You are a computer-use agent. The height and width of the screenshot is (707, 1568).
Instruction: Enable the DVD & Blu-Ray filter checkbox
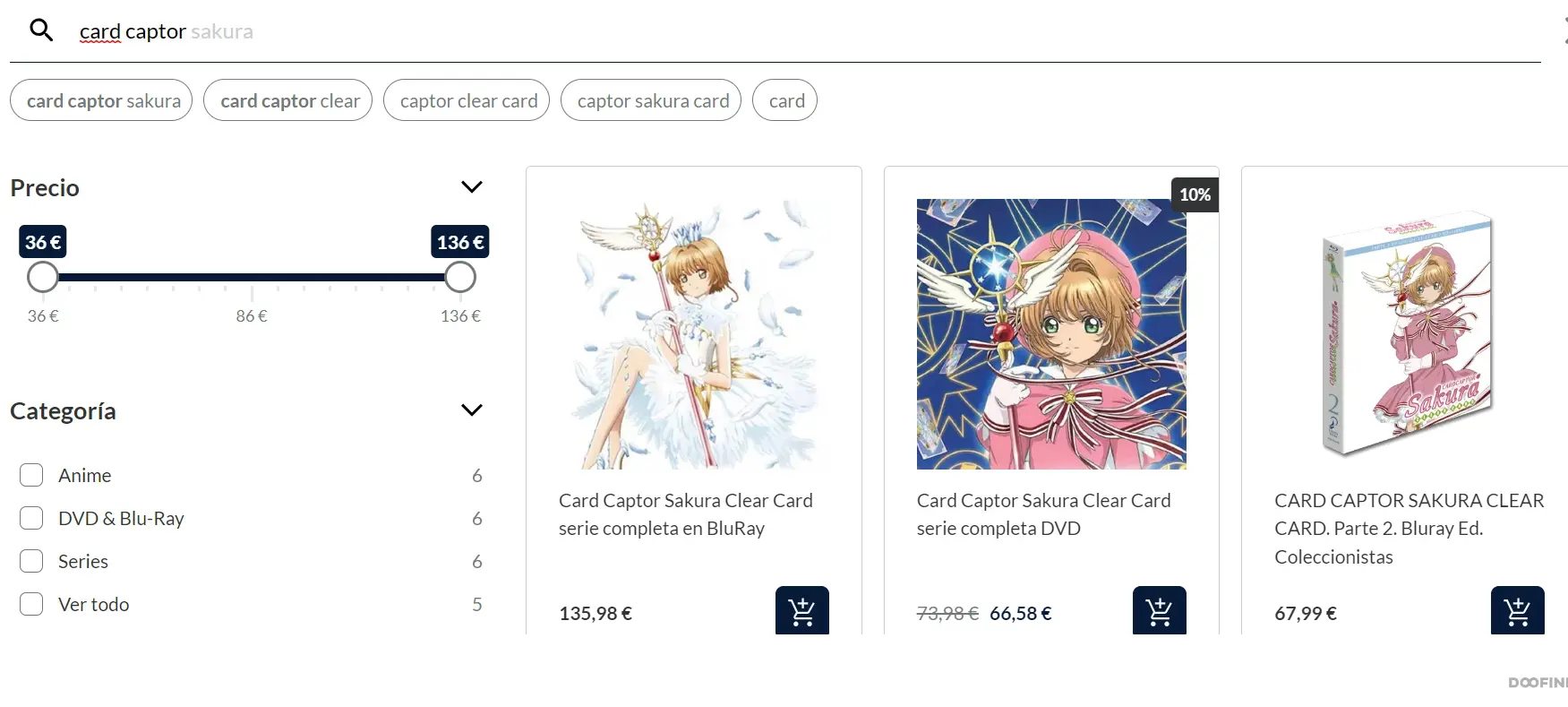point(31,518)
